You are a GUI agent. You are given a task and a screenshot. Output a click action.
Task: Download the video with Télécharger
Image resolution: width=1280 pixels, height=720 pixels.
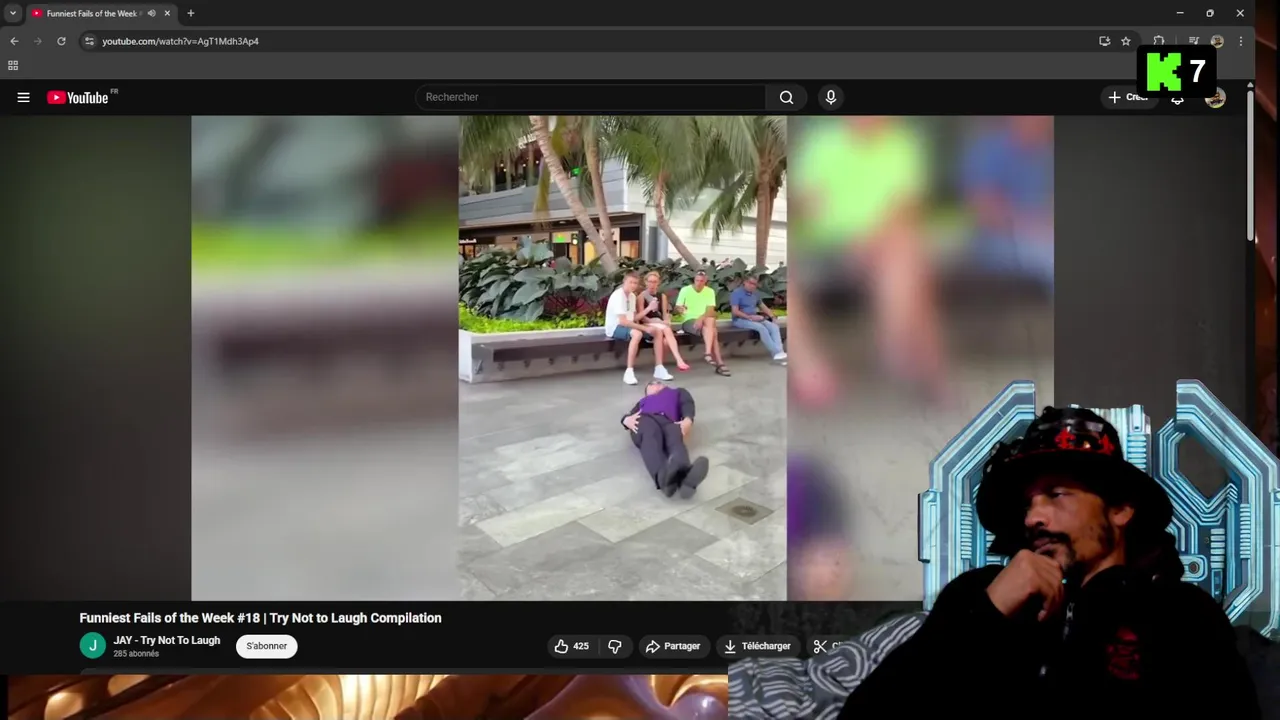tap(757, 646)
